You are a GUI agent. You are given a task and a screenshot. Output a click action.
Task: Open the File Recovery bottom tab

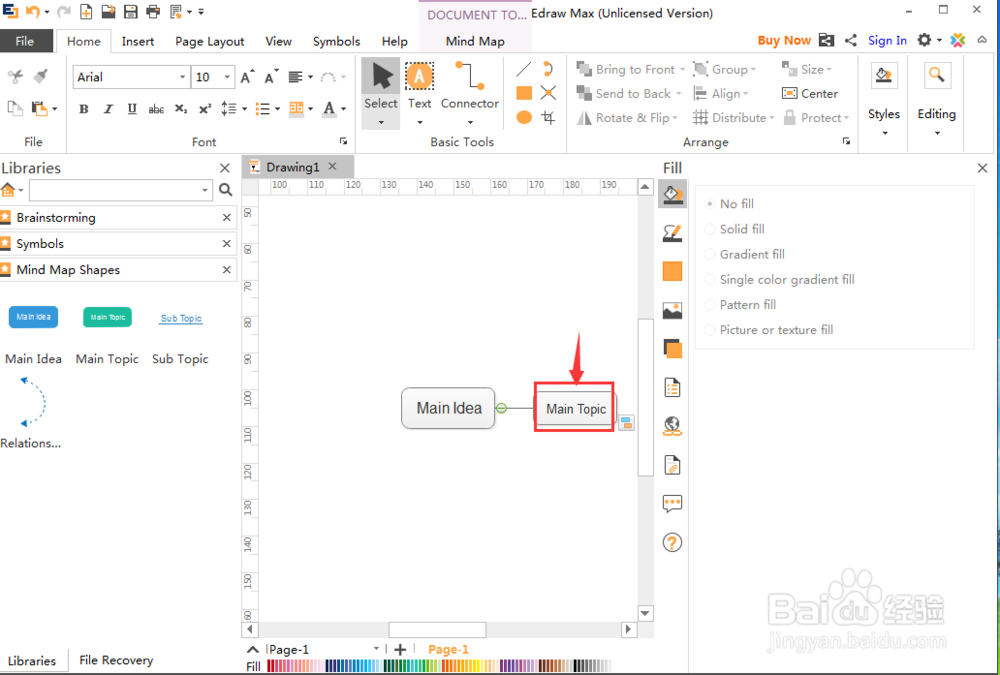(116, 660)
